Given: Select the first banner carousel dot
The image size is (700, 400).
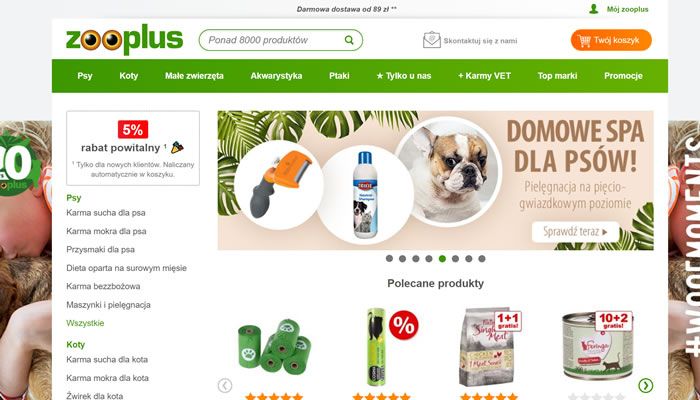Looking at the screenshot, I should click(x=389, y=258).
